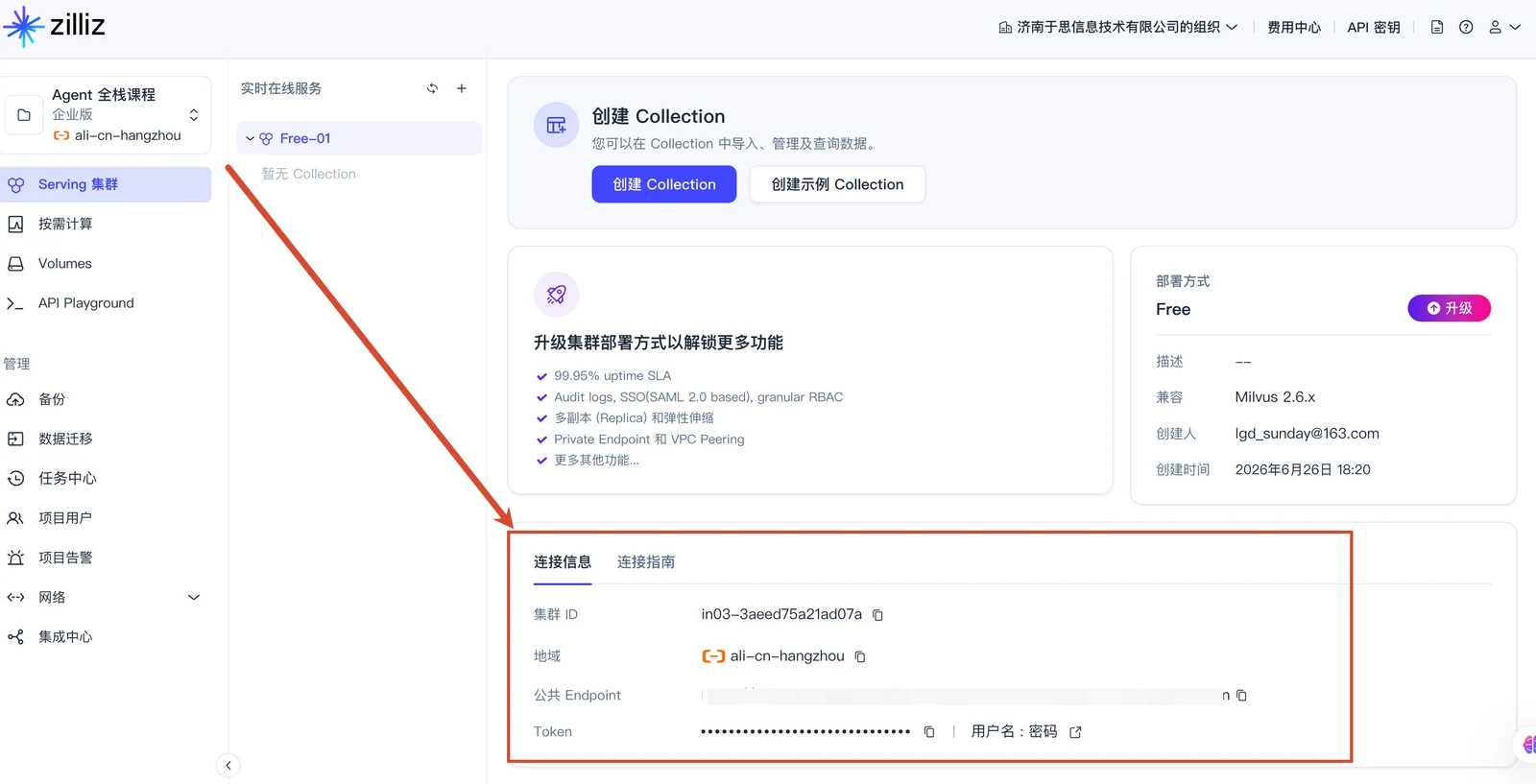Copy the Token value
This screenshot has height=784, width=1536.
point(929,732)
